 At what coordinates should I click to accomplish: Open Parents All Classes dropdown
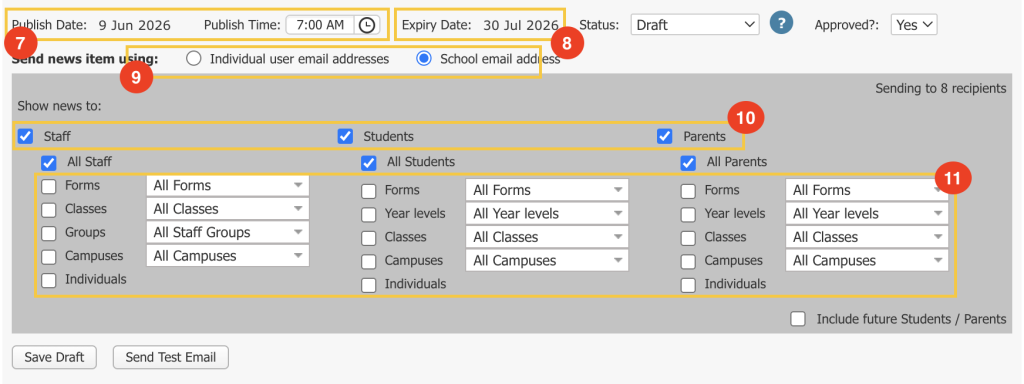pos(867,238)
